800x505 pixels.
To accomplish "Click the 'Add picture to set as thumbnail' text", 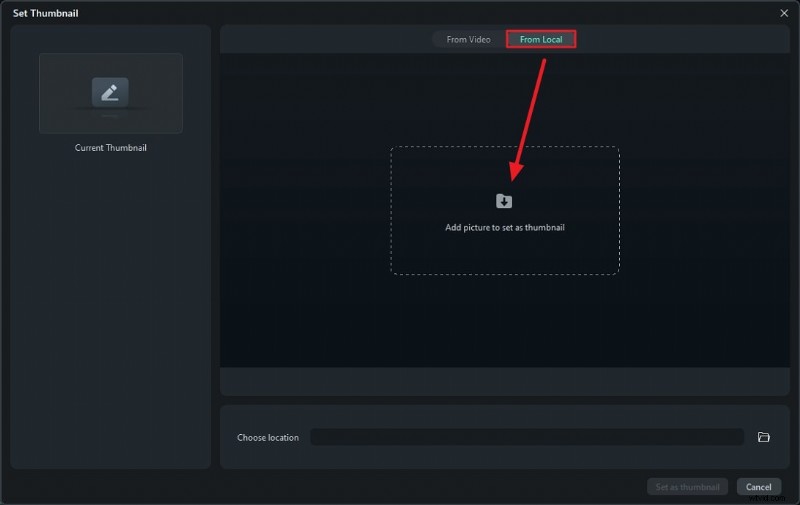I will [504, 227].
